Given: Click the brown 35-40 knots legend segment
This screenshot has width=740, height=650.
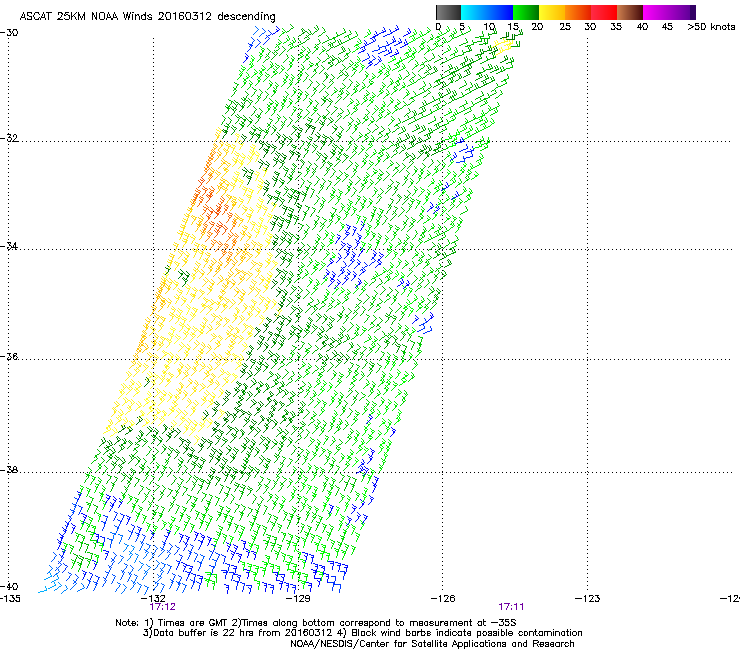Looking at the screenshot, I should [x=630, y=12].
